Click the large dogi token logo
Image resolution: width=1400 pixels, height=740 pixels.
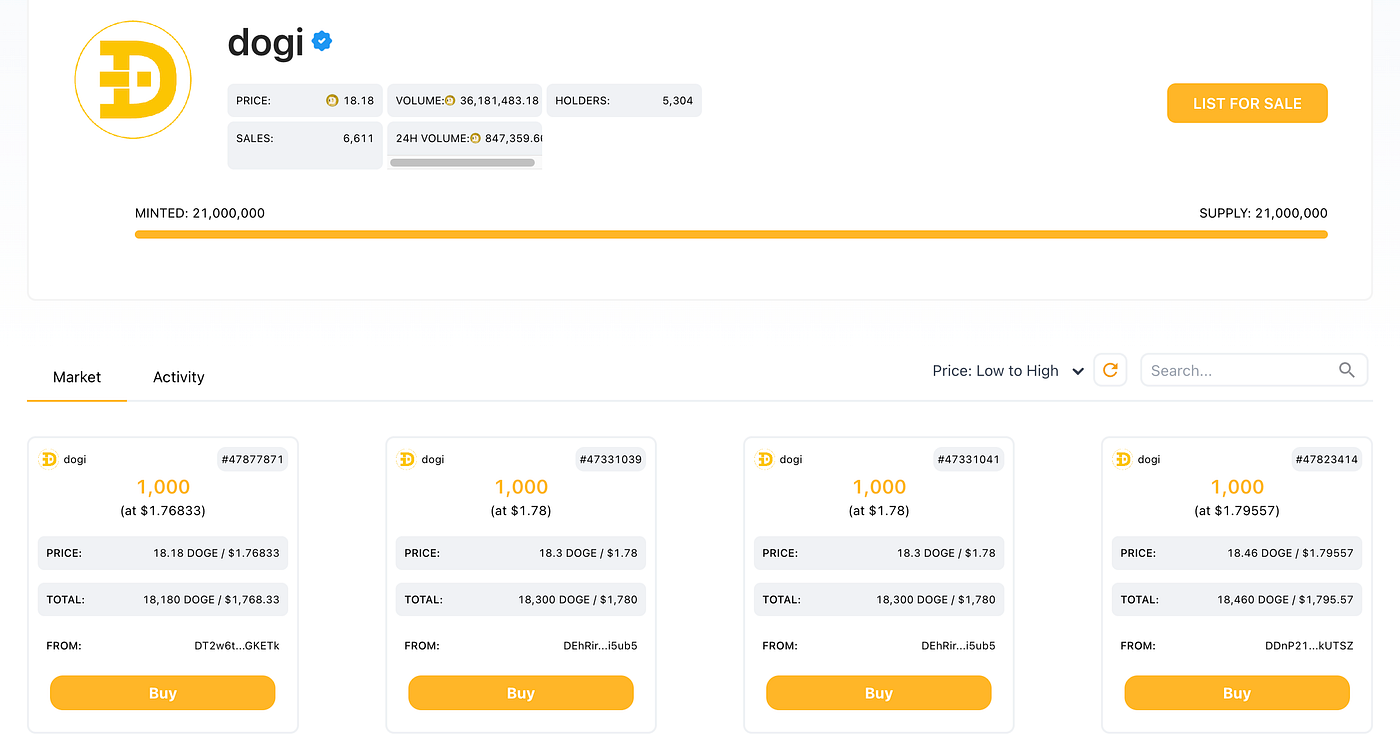[x=125, y=79]
